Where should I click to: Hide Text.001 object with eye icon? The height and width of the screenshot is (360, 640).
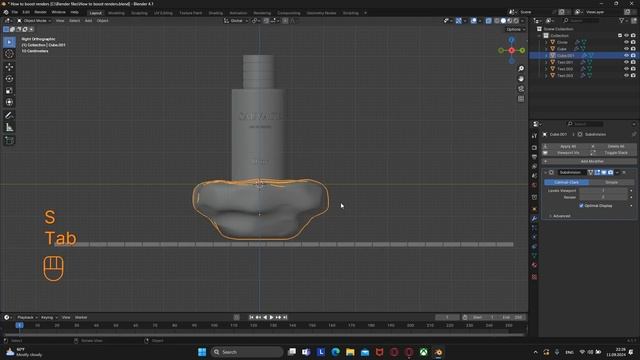tap(626, 62)
